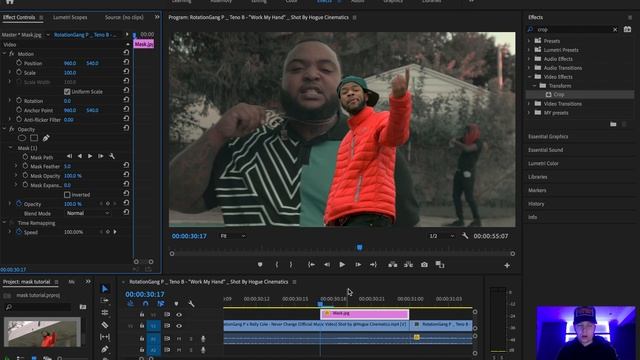Toggle the Scale animation stopwatch
The image size is (640, 360).
coord(19,72)
